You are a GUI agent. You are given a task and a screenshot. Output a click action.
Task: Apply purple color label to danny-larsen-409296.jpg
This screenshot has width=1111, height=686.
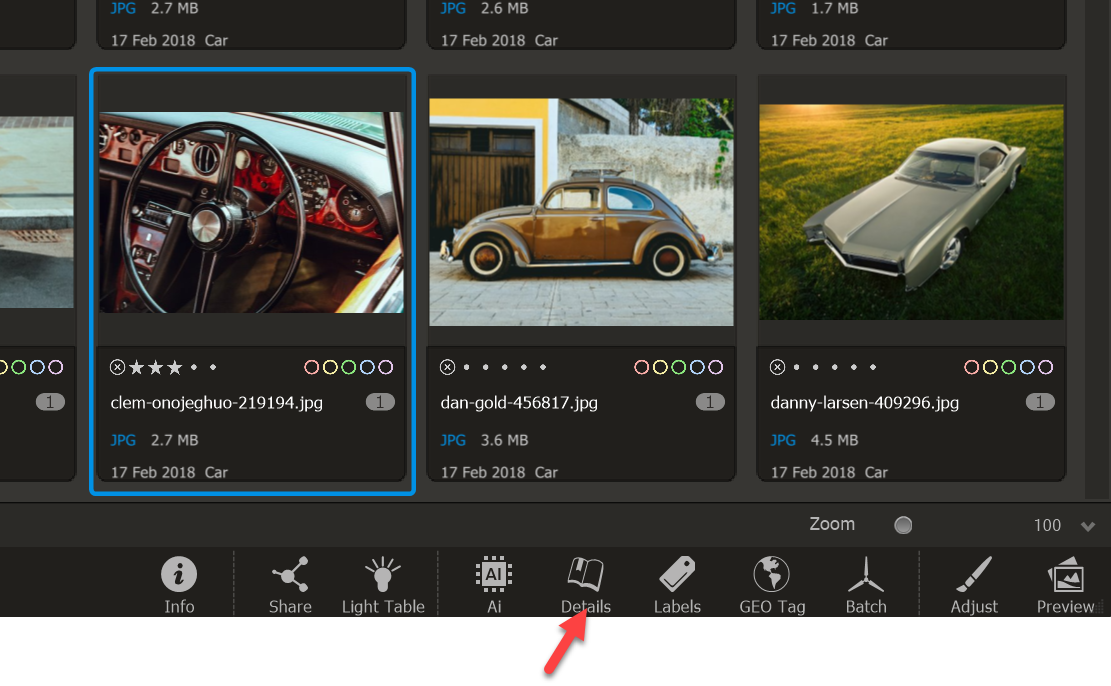coord(1046,367)
